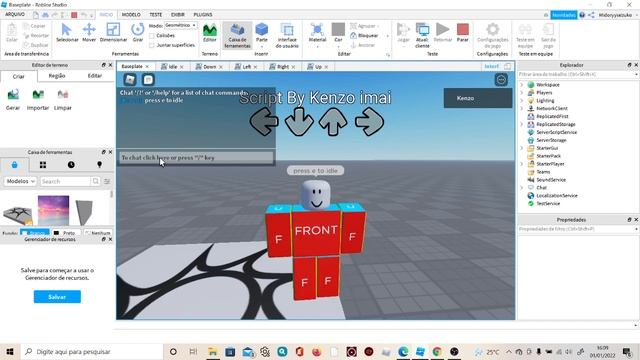Click the Bloquear lock tool

point(364,36)
